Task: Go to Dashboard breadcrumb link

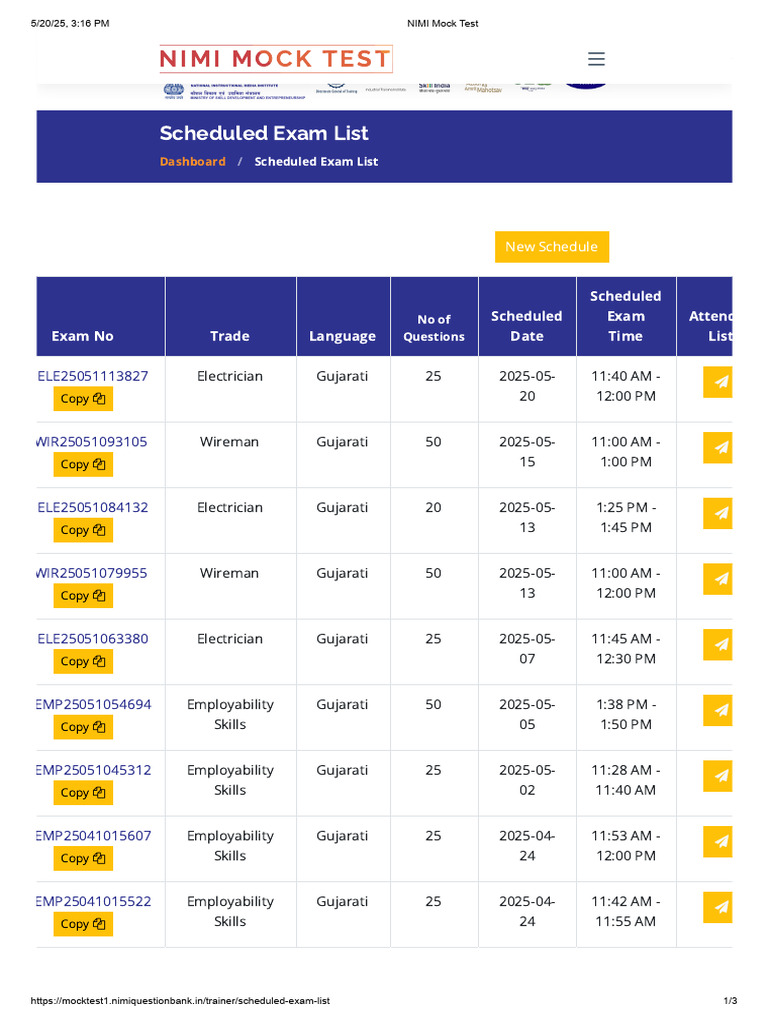Action: point(192,162)
